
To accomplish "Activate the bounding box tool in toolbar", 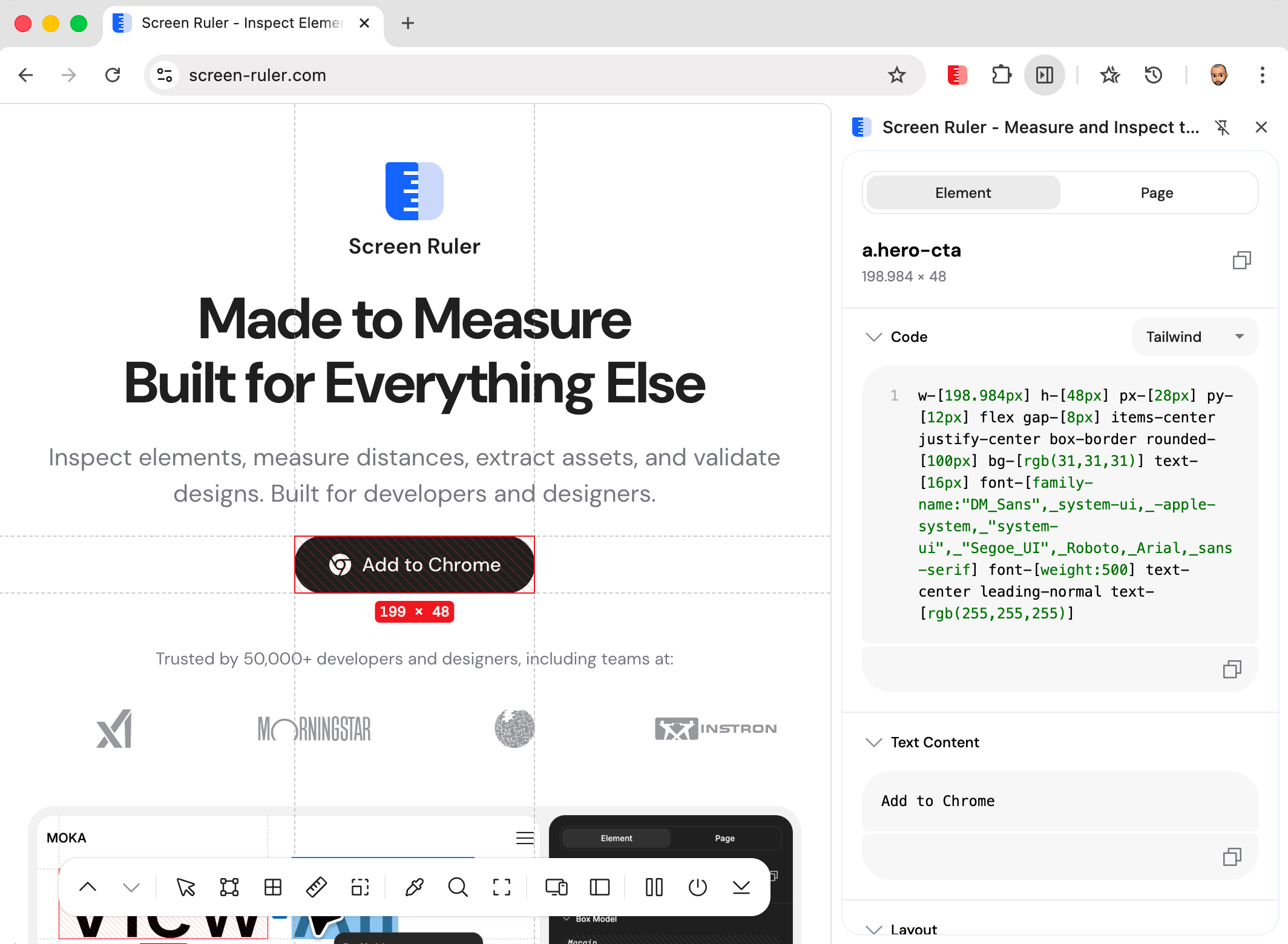I will (x=229, y=887).
